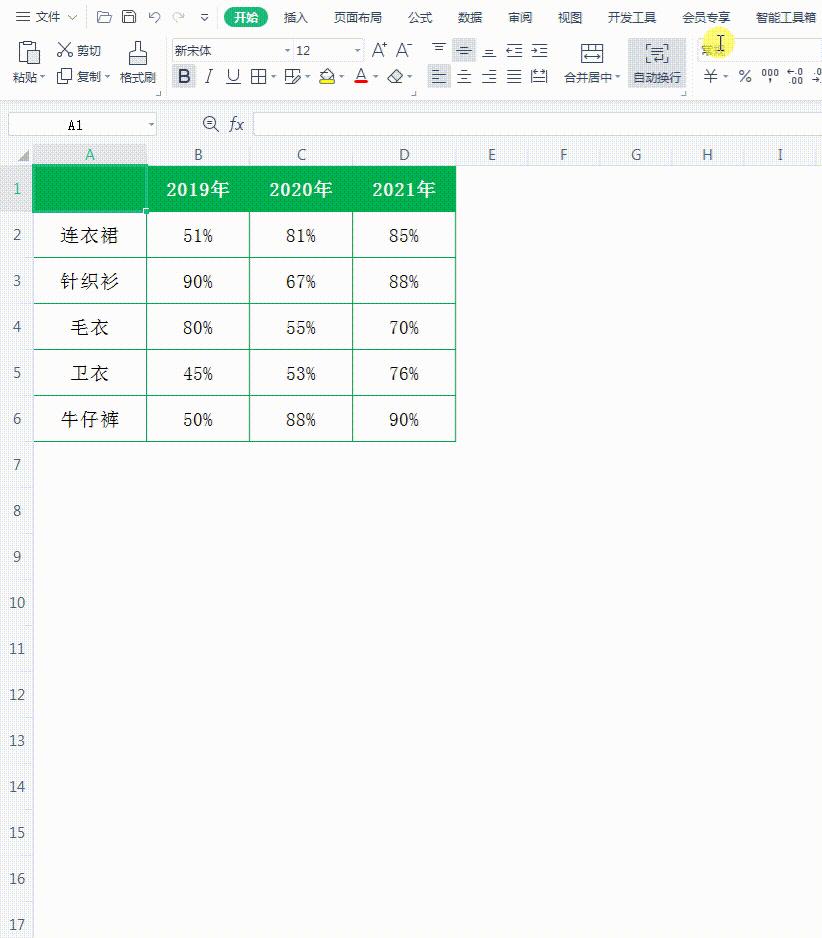Screen dimensions: 822x938
Task: Toggle bold formatting
Action: (x=184, y=76)
